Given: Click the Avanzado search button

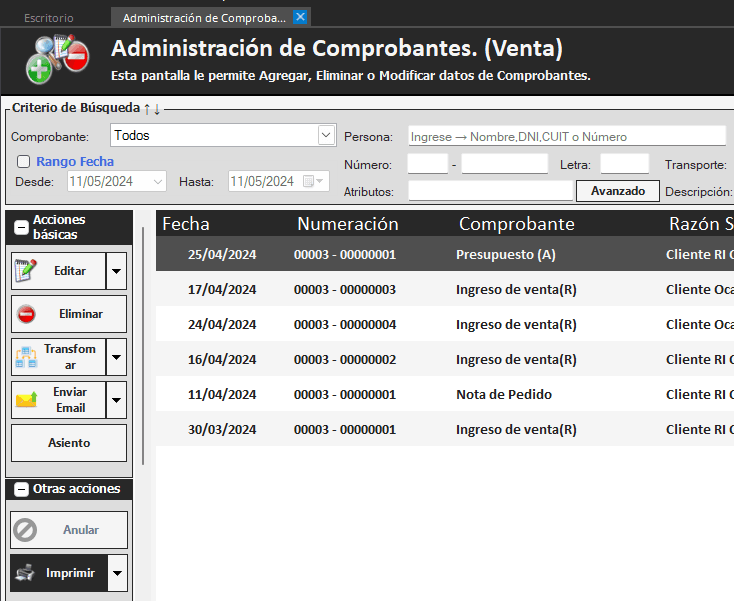Looking at the screenshot, I should coord(617,190).
